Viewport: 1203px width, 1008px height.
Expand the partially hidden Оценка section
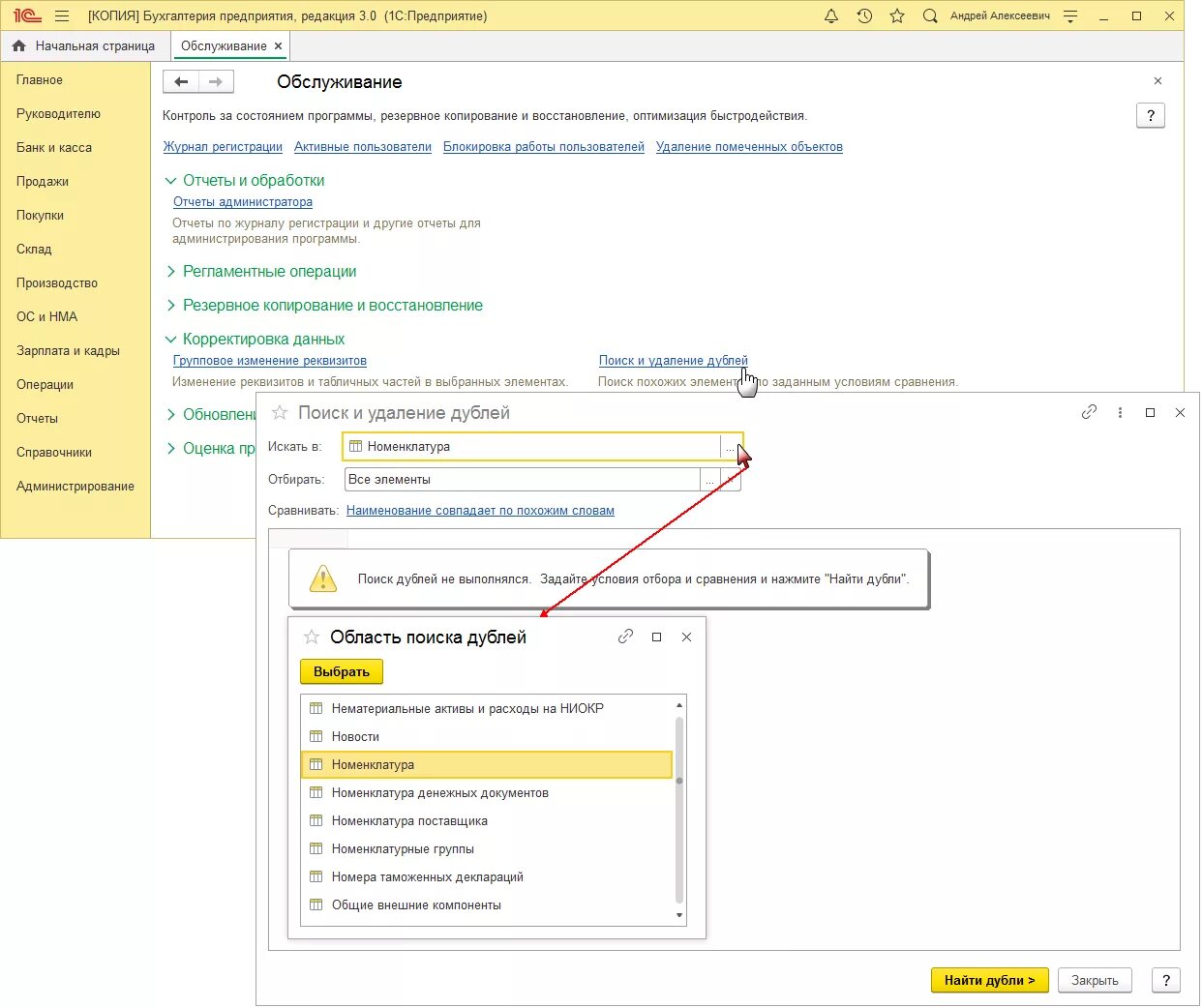click(x=210, y=448)
